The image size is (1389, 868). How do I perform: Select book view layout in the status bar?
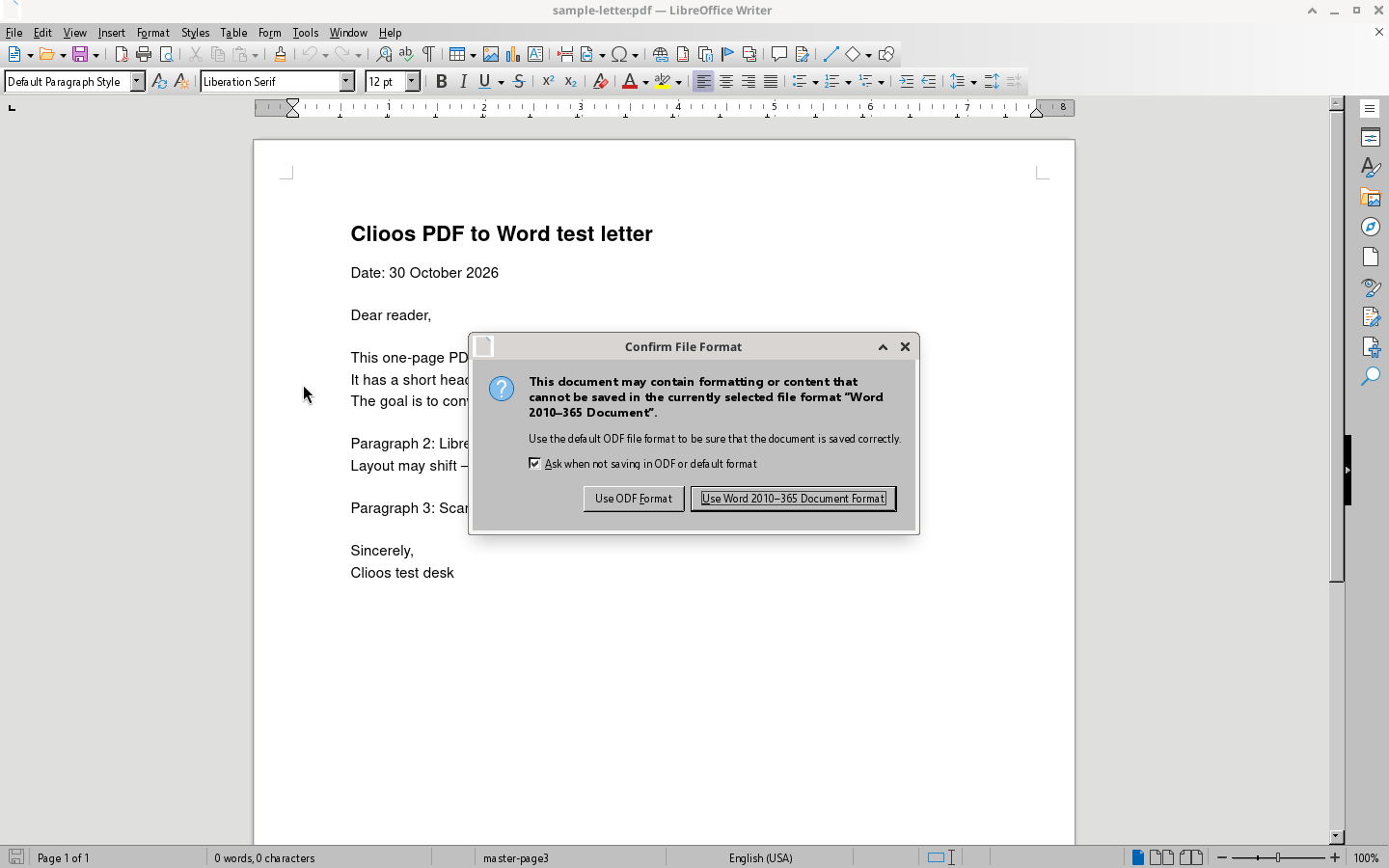pyautogui.click(x=1191, y=857)
